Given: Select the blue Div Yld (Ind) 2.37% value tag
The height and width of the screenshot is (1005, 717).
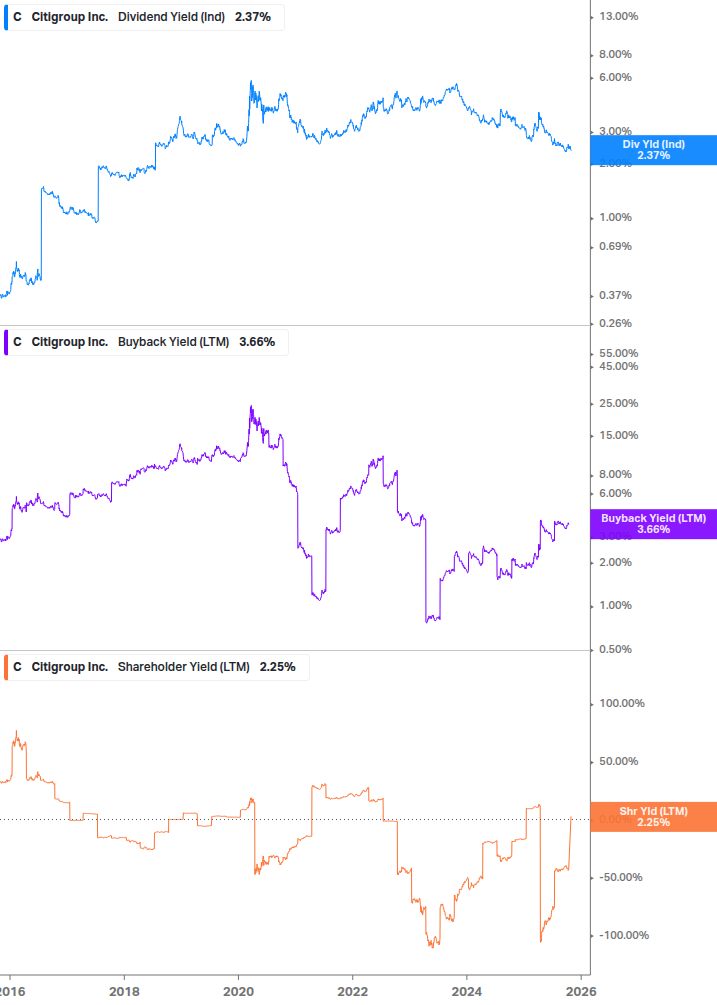Looking at the screenshot, I should [x=654, y=150].
